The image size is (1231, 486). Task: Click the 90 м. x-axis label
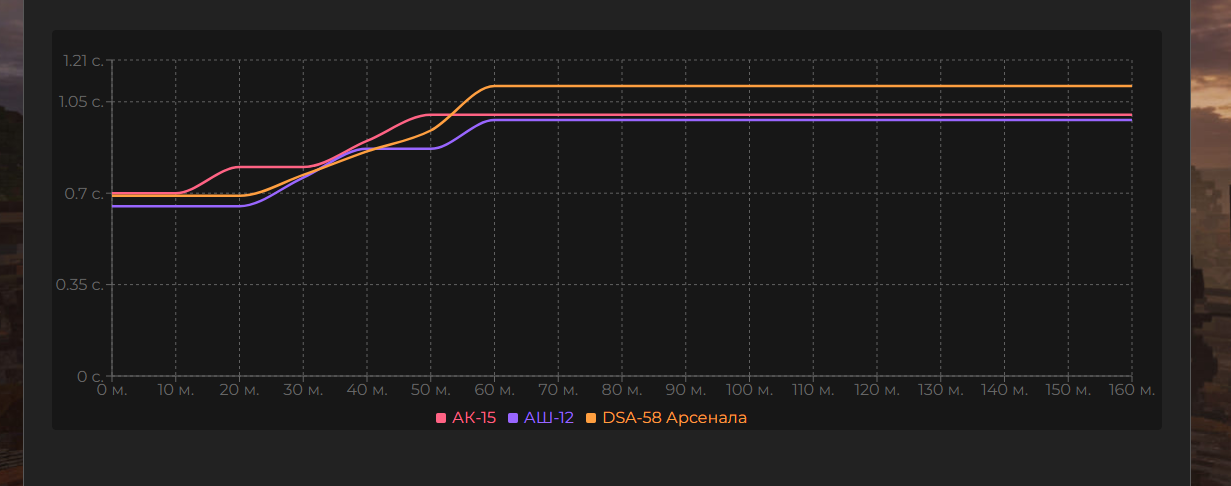pos(686,389)
